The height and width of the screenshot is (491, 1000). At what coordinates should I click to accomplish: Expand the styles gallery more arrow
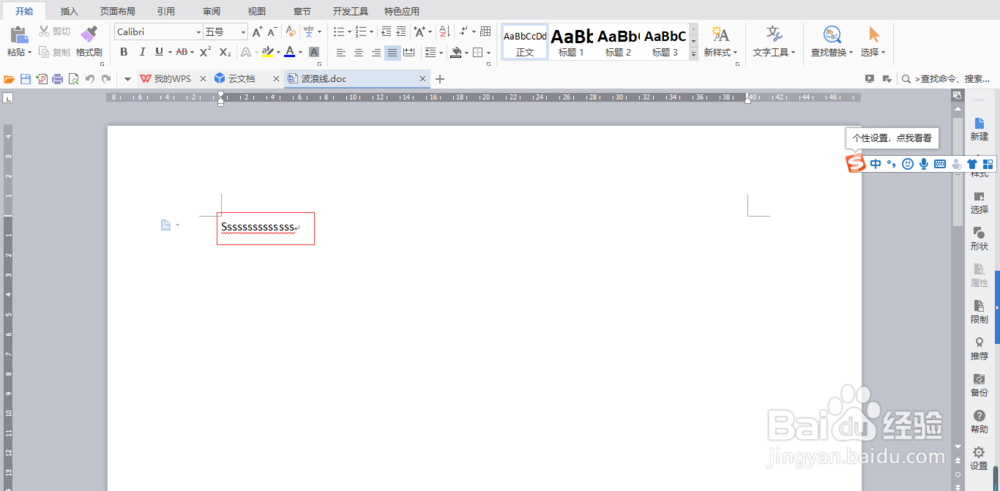694,55
